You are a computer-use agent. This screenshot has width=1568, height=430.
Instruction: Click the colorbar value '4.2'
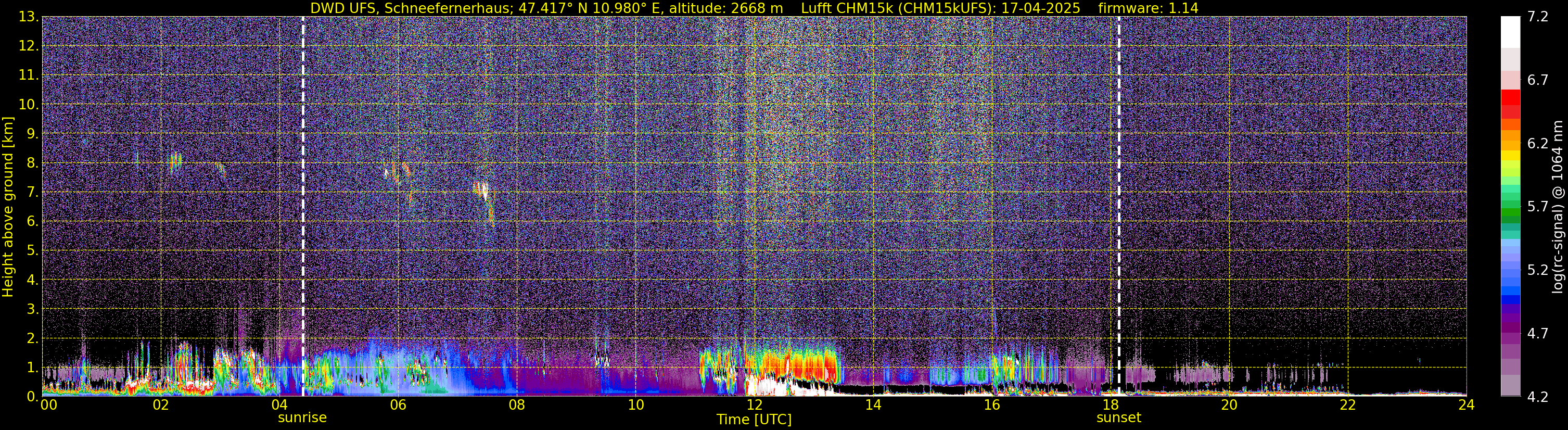[1538, 397]
